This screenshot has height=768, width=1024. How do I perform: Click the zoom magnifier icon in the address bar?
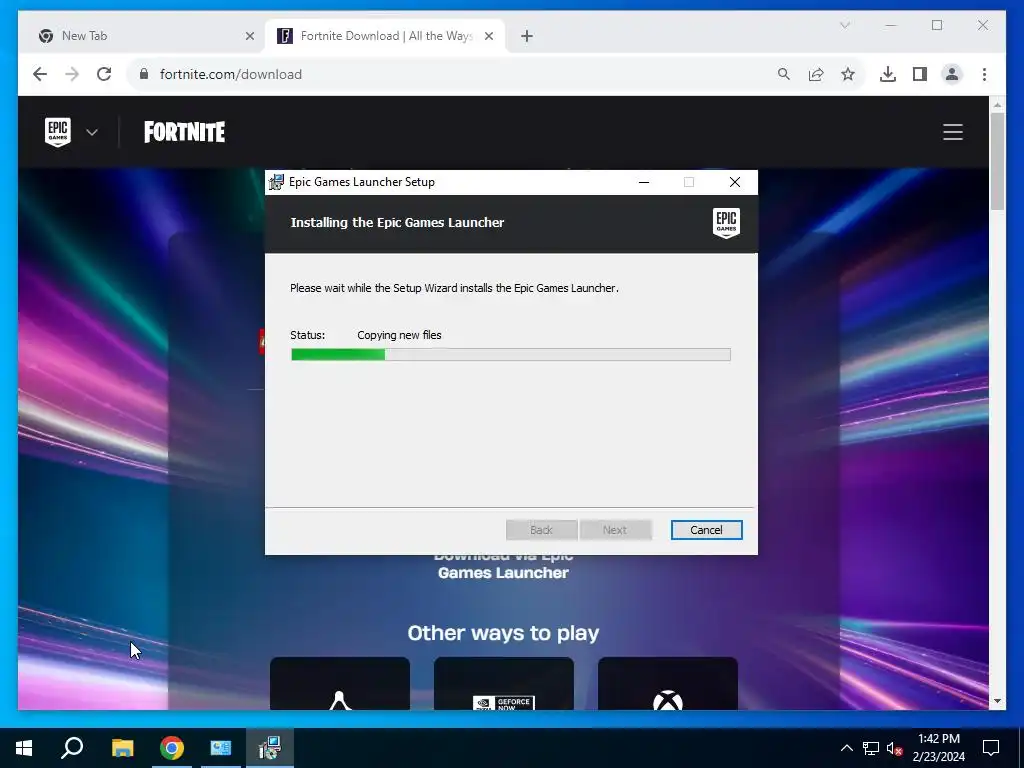coord(784,74)
